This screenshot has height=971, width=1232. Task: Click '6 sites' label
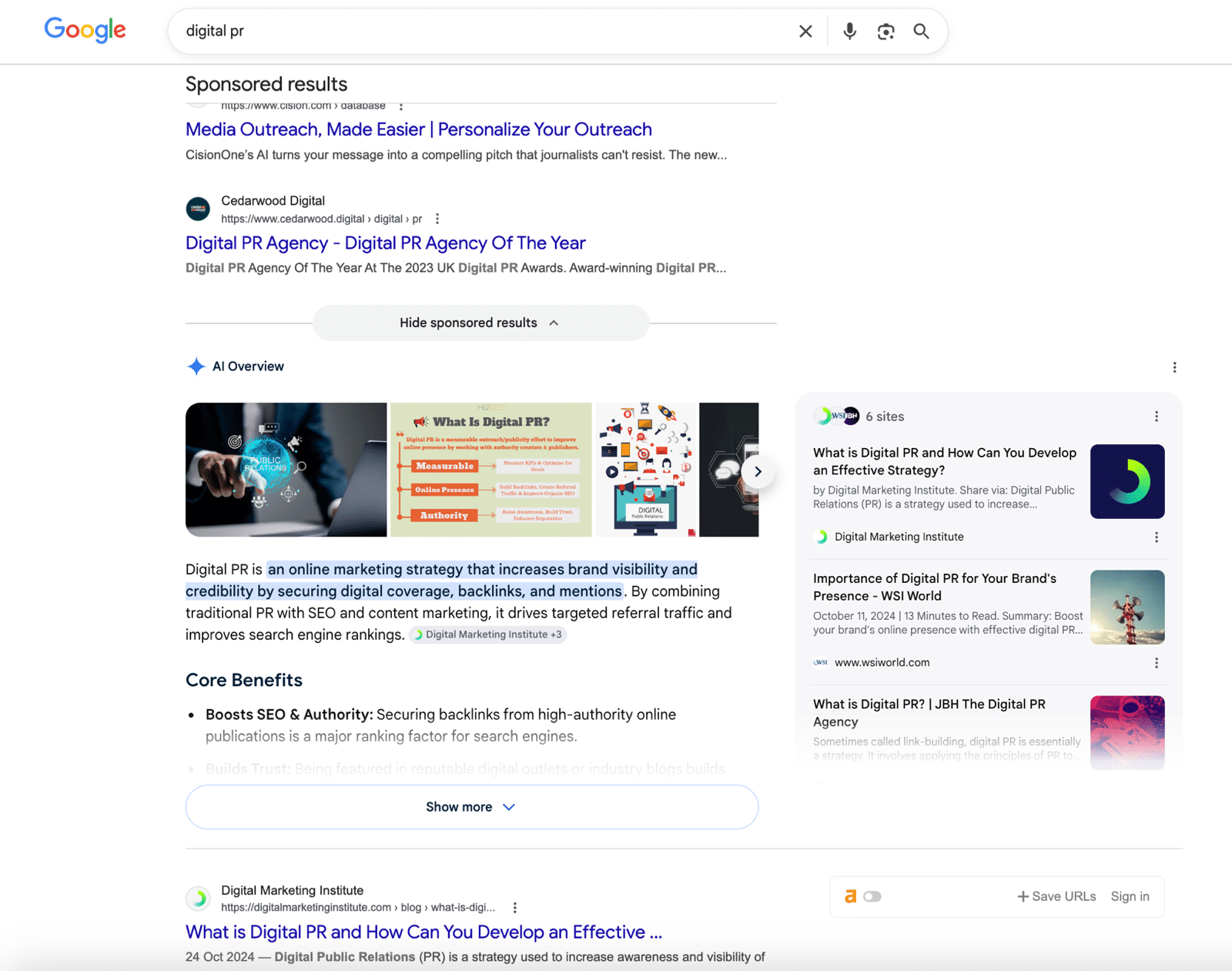(885, 417)
